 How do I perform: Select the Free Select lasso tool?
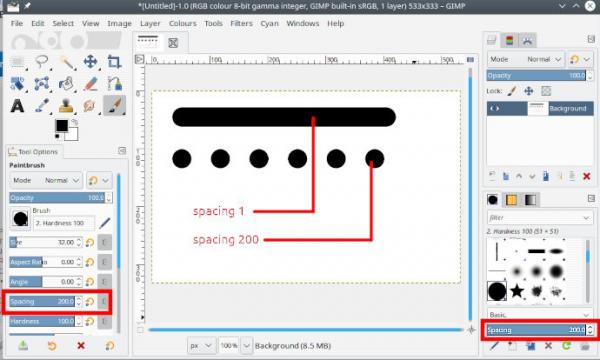[x=41, y=62]
